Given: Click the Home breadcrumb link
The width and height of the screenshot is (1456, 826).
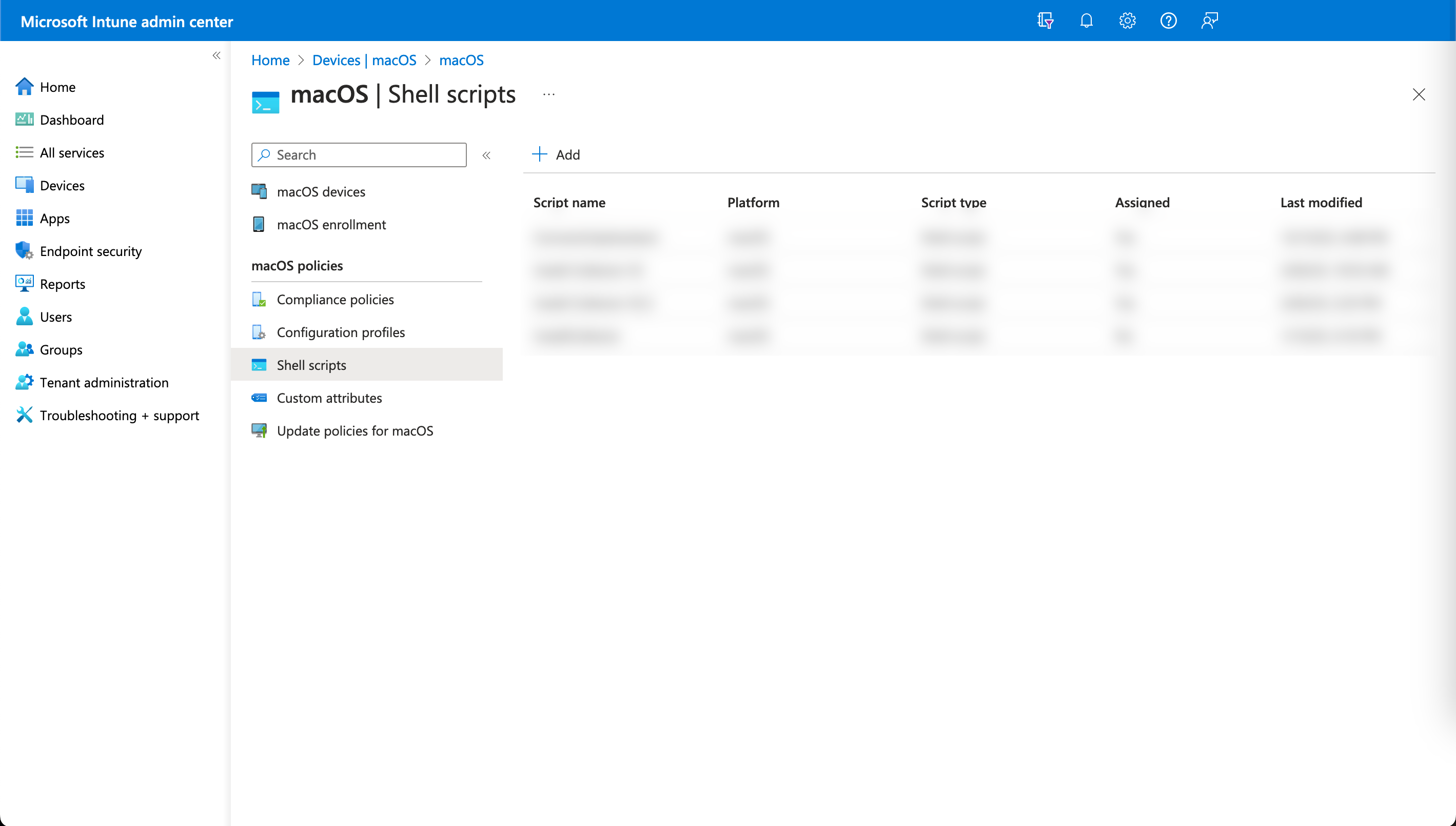Looking at the screenshot, I should [x=270, y=60].
